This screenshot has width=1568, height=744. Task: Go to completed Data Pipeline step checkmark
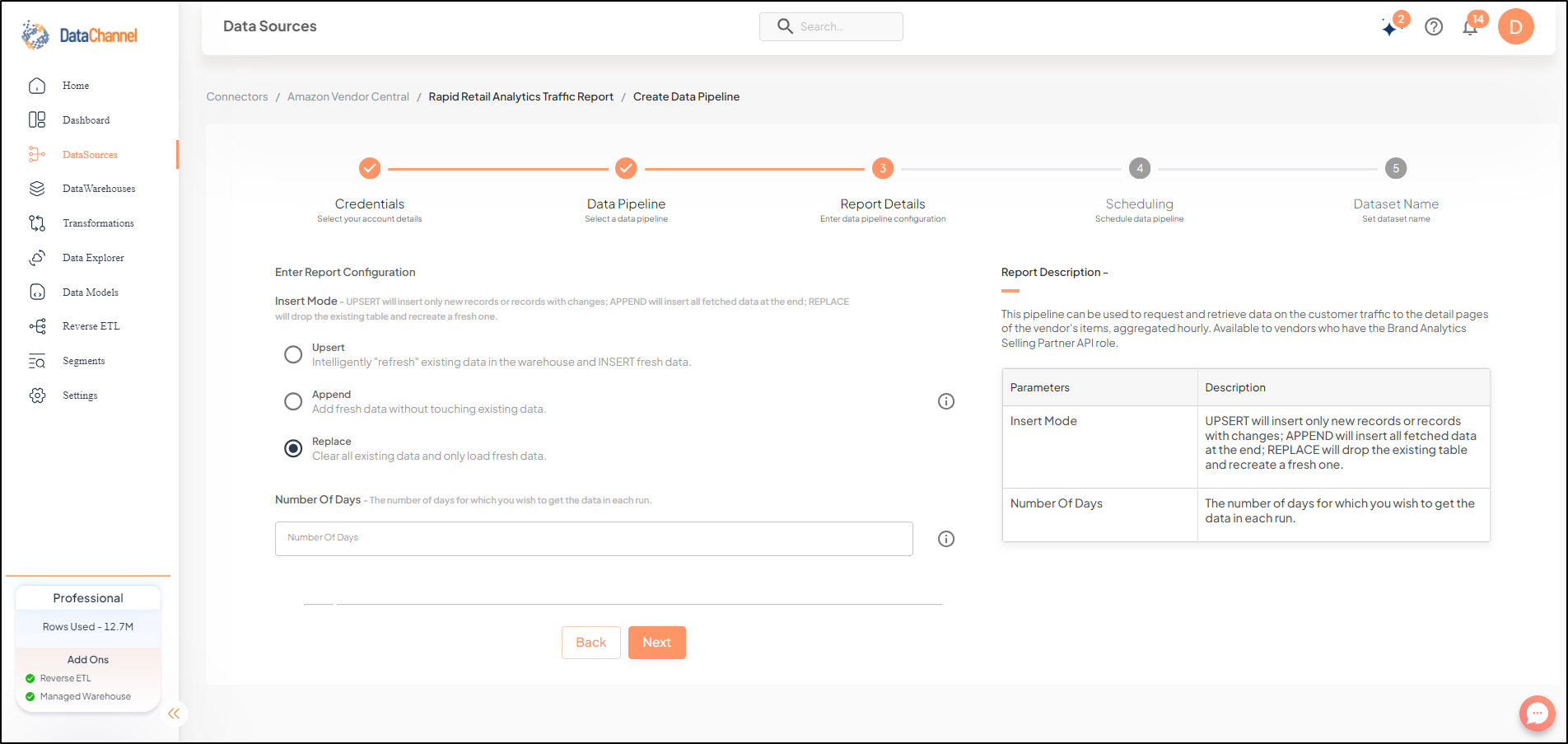click(626, 168)
